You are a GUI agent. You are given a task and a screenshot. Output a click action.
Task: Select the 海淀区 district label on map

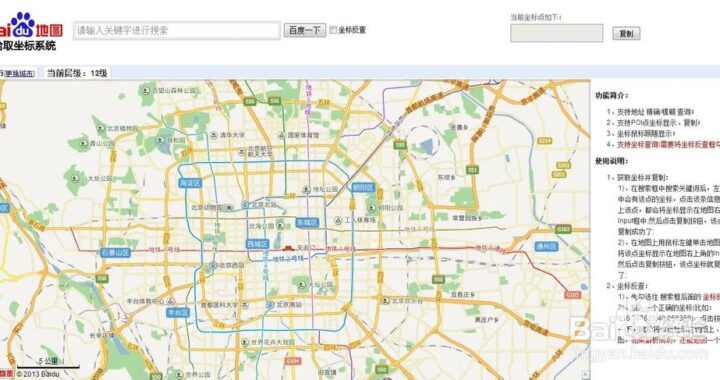tap(190, 183)
